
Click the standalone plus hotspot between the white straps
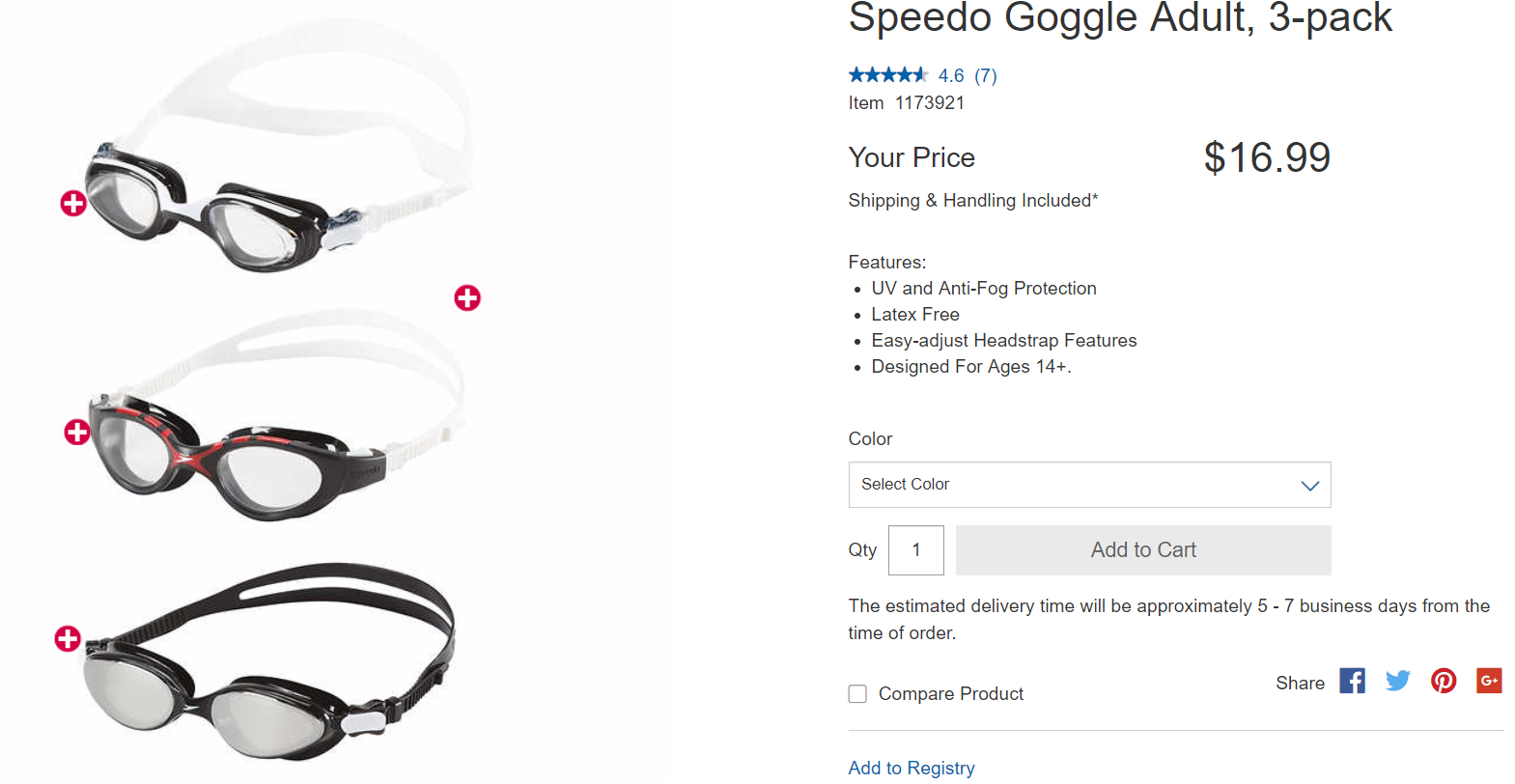(x=467, y=298)
